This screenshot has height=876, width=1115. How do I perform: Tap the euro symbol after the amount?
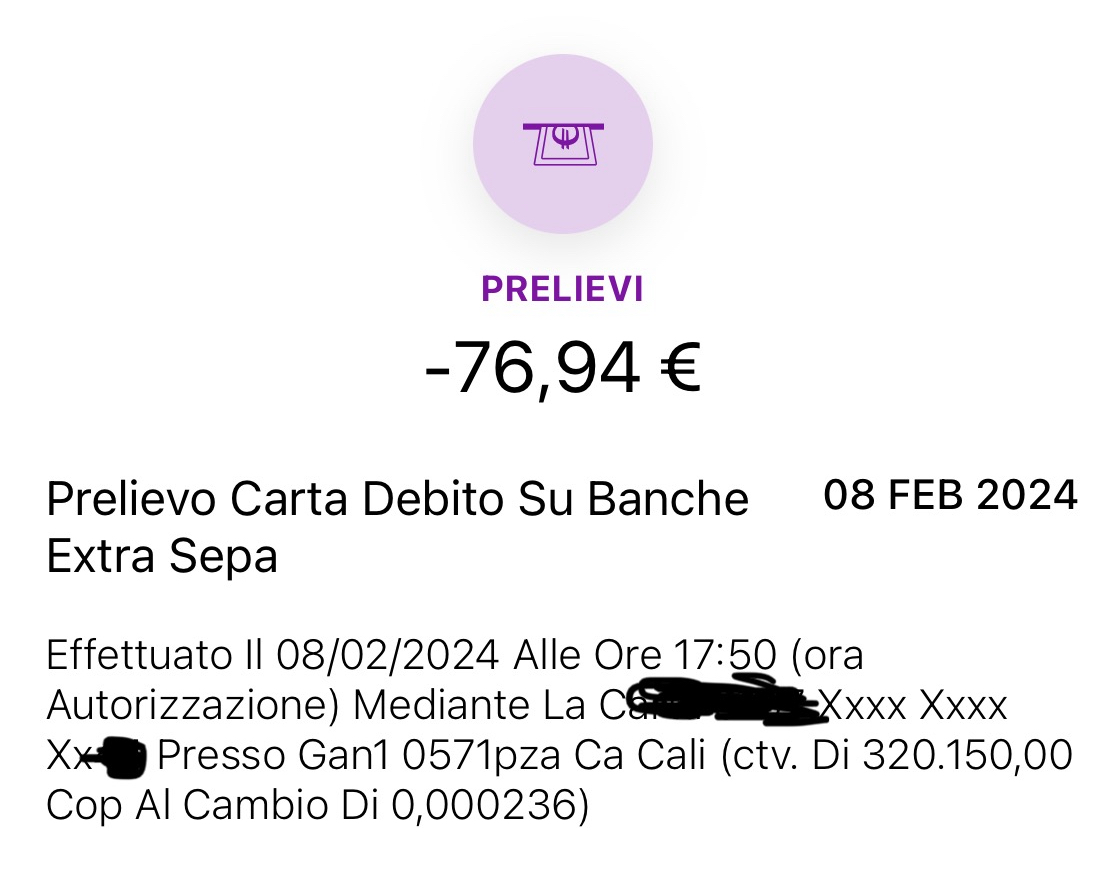pos(680,369)
